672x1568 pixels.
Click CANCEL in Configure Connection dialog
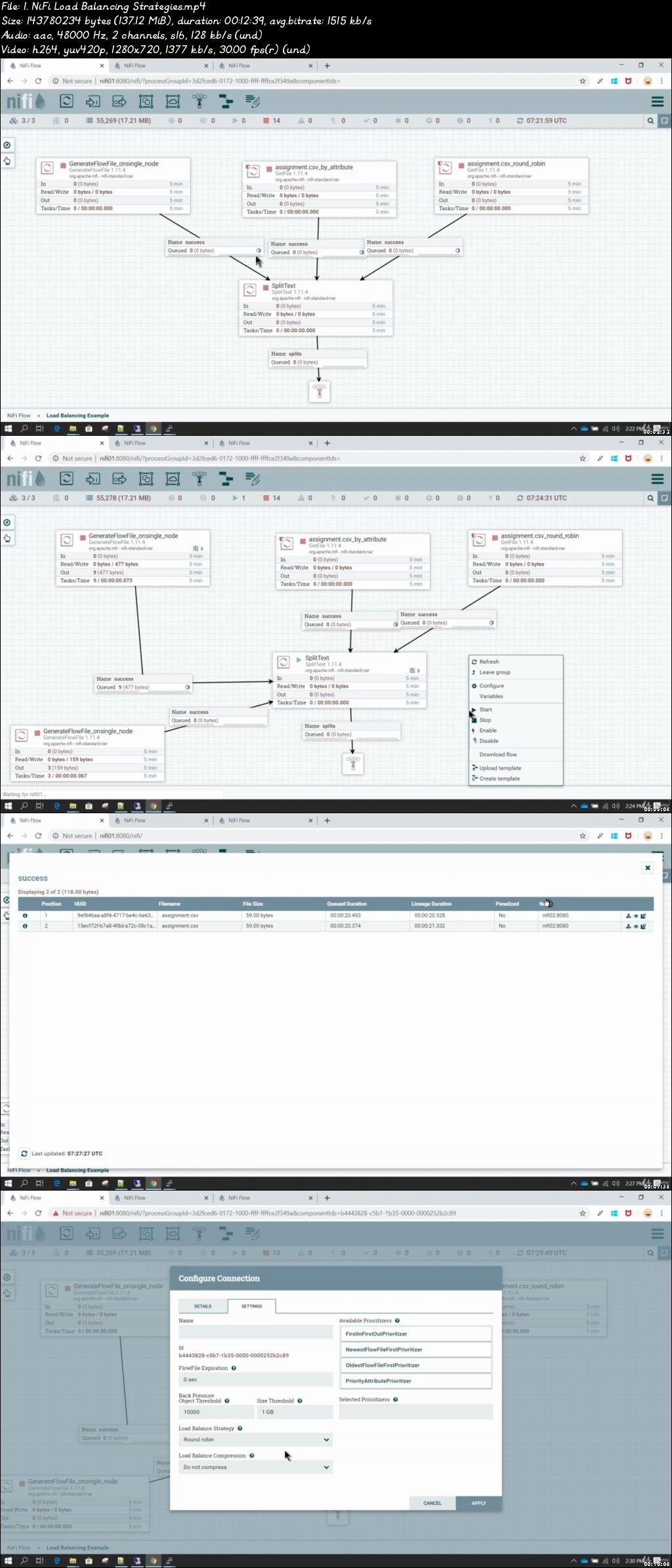pyautogui.click(x=432, y=1503)
